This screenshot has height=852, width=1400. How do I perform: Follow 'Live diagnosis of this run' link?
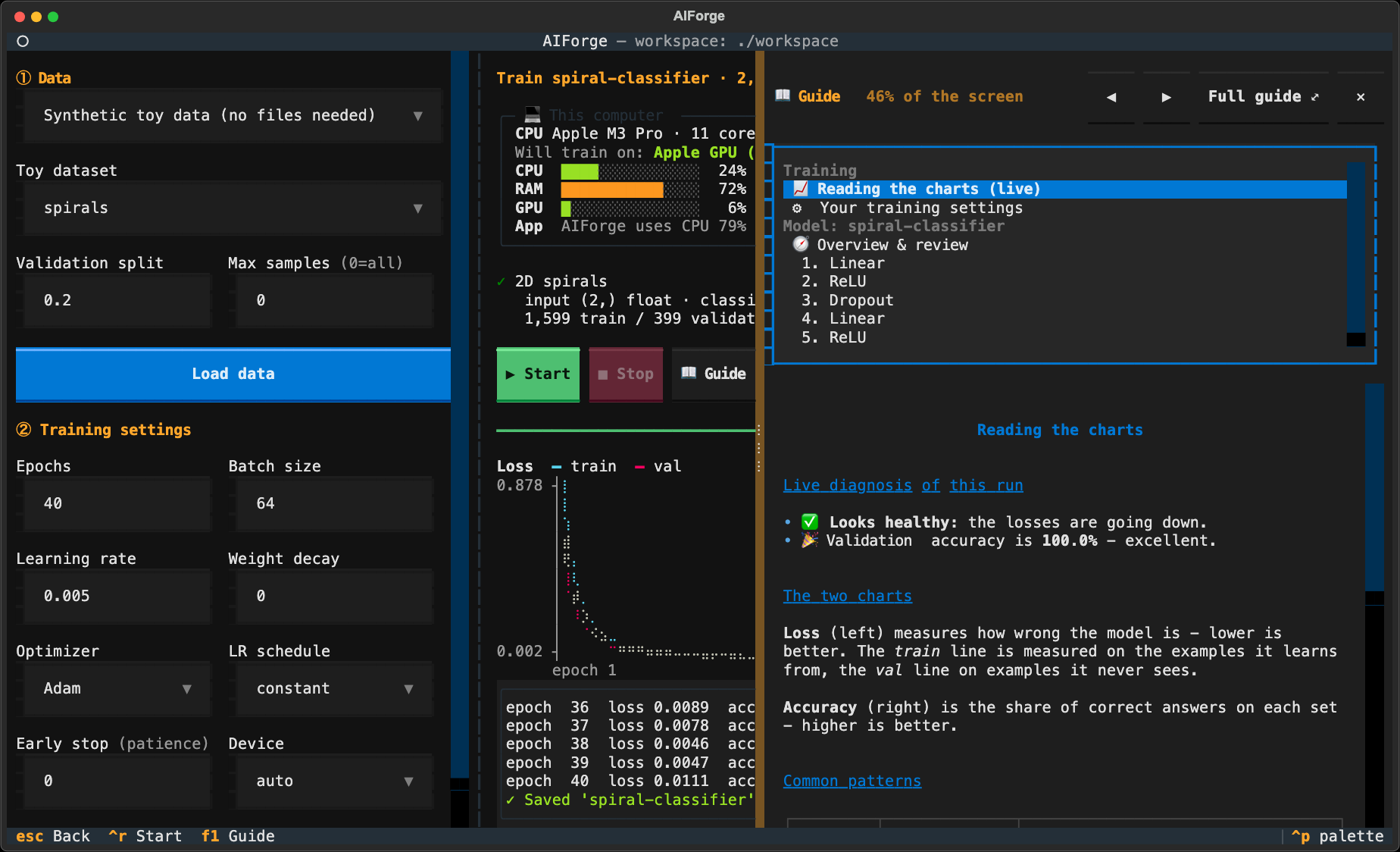[x=903, y=485]
